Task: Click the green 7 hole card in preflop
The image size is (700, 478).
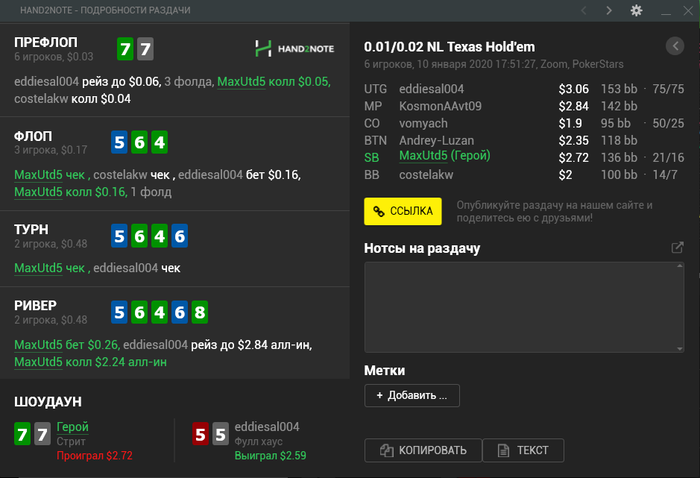Action: point(125,49)
